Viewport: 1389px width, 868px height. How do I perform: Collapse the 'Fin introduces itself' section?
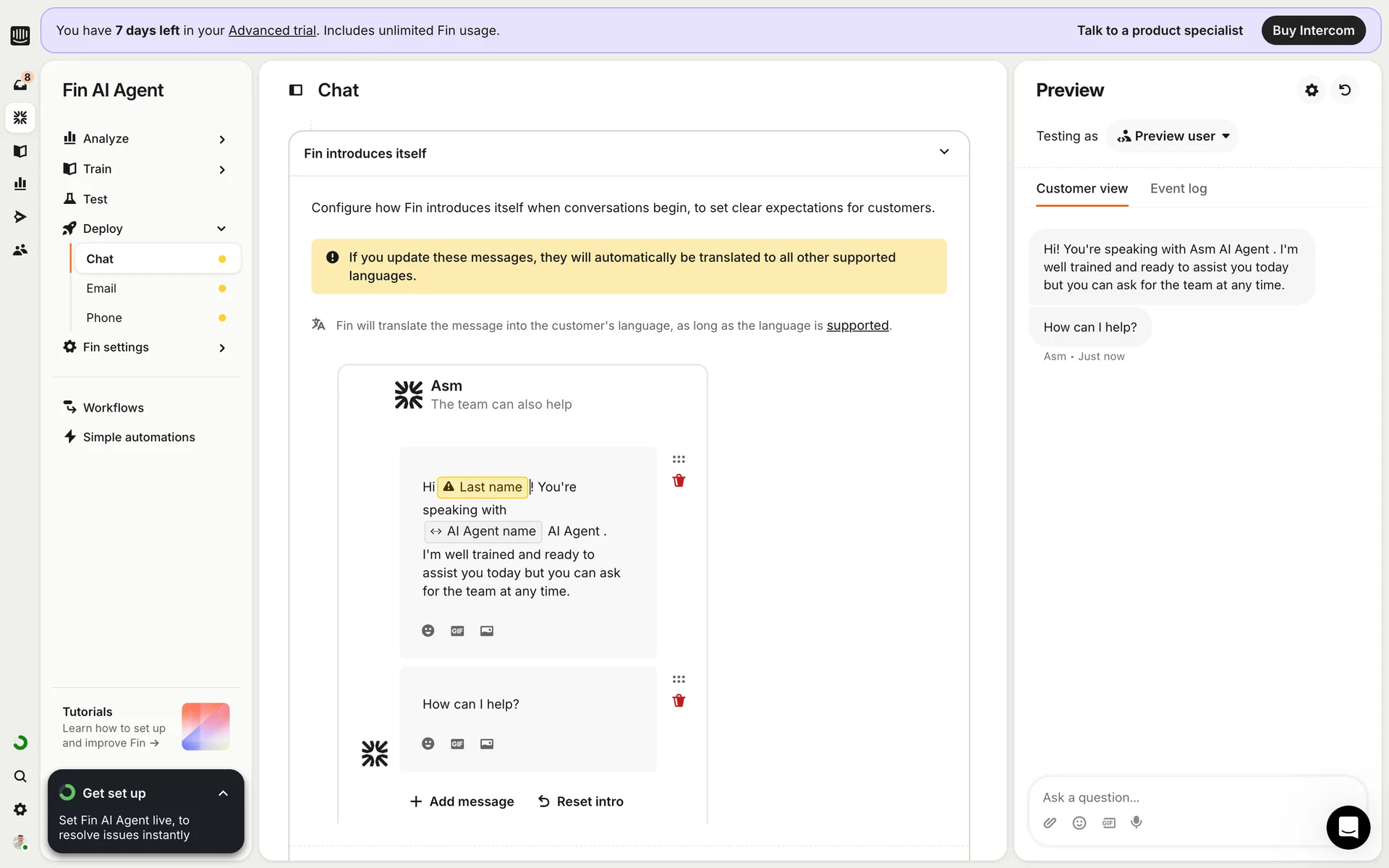tap(944, 152)
